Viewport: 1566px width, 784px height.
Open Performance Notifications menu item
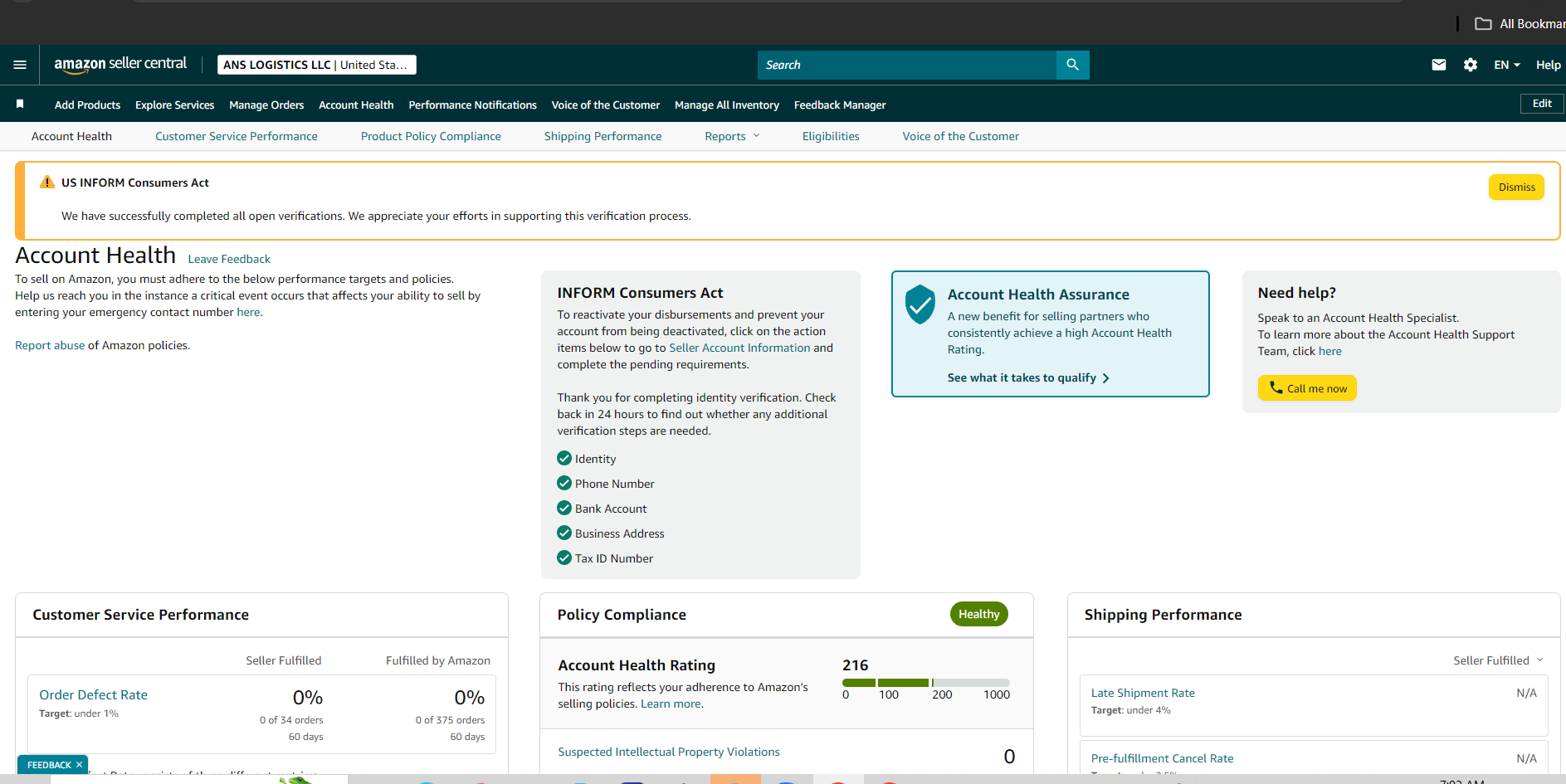point(473,105)
